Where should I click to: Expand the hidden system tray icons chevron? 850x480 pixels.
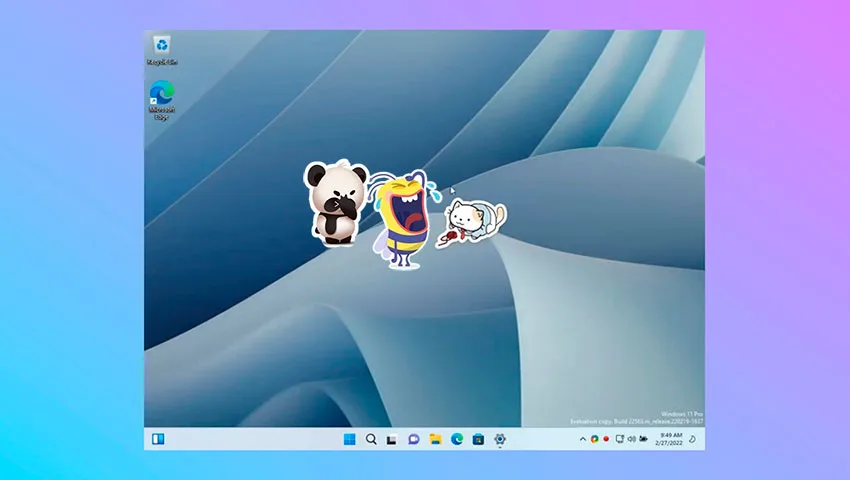coord(583,439)
